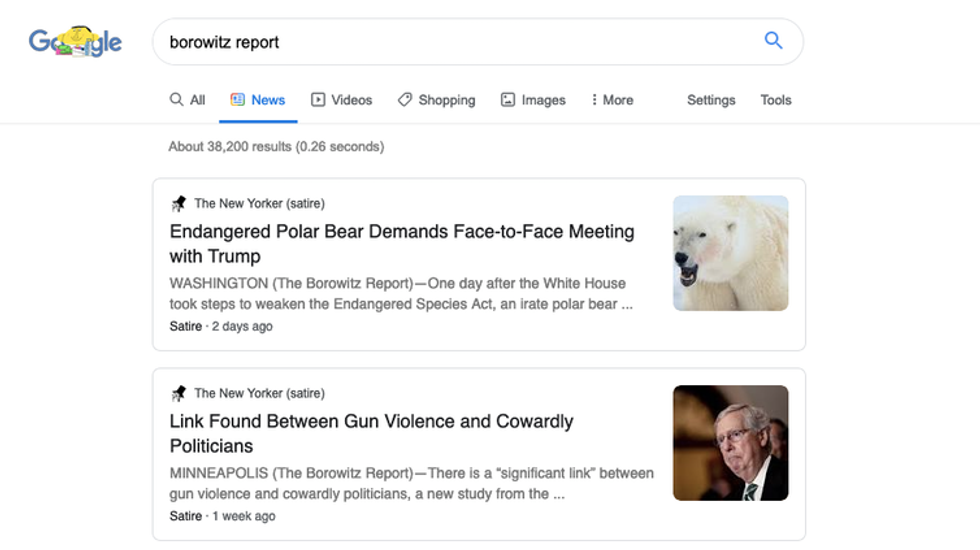The image size is (980, 550).
Task: Click The New Yorker (satire) source on first result
Action: pos(259,204)
